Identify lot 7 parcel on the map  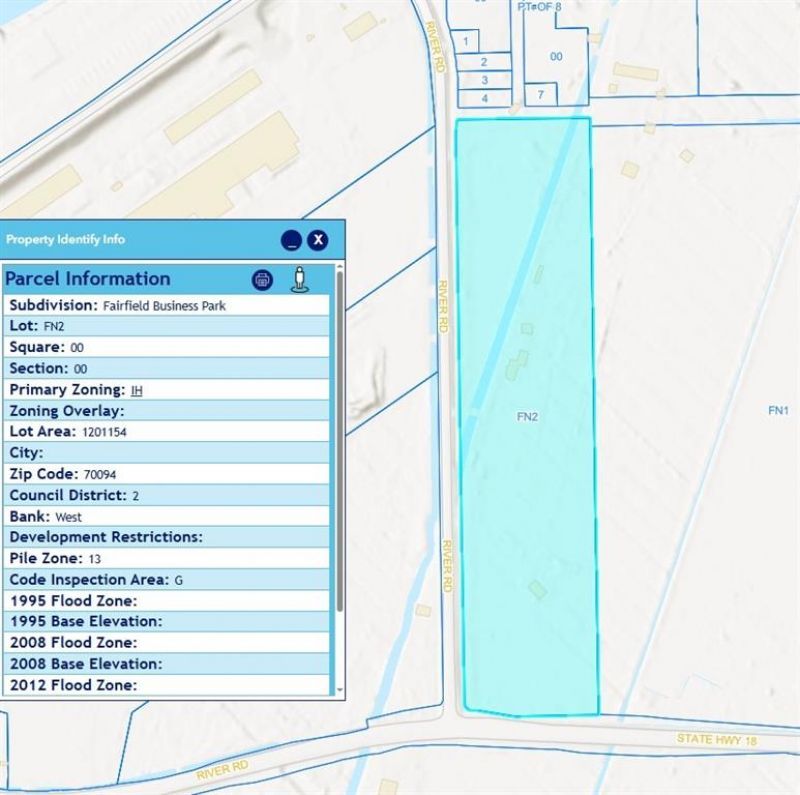tap(541, 95)
